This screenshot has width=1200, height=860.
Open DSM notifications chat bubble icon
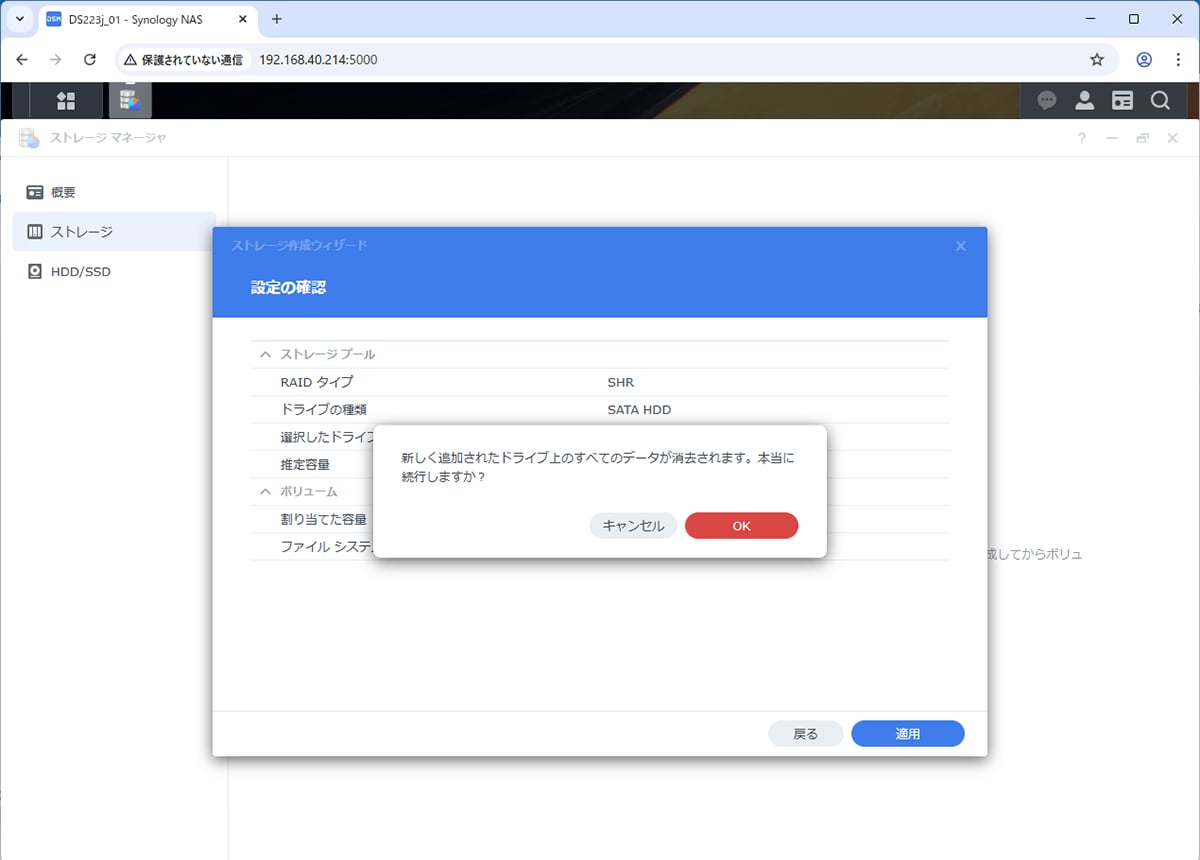click(x=1047, y=100)
